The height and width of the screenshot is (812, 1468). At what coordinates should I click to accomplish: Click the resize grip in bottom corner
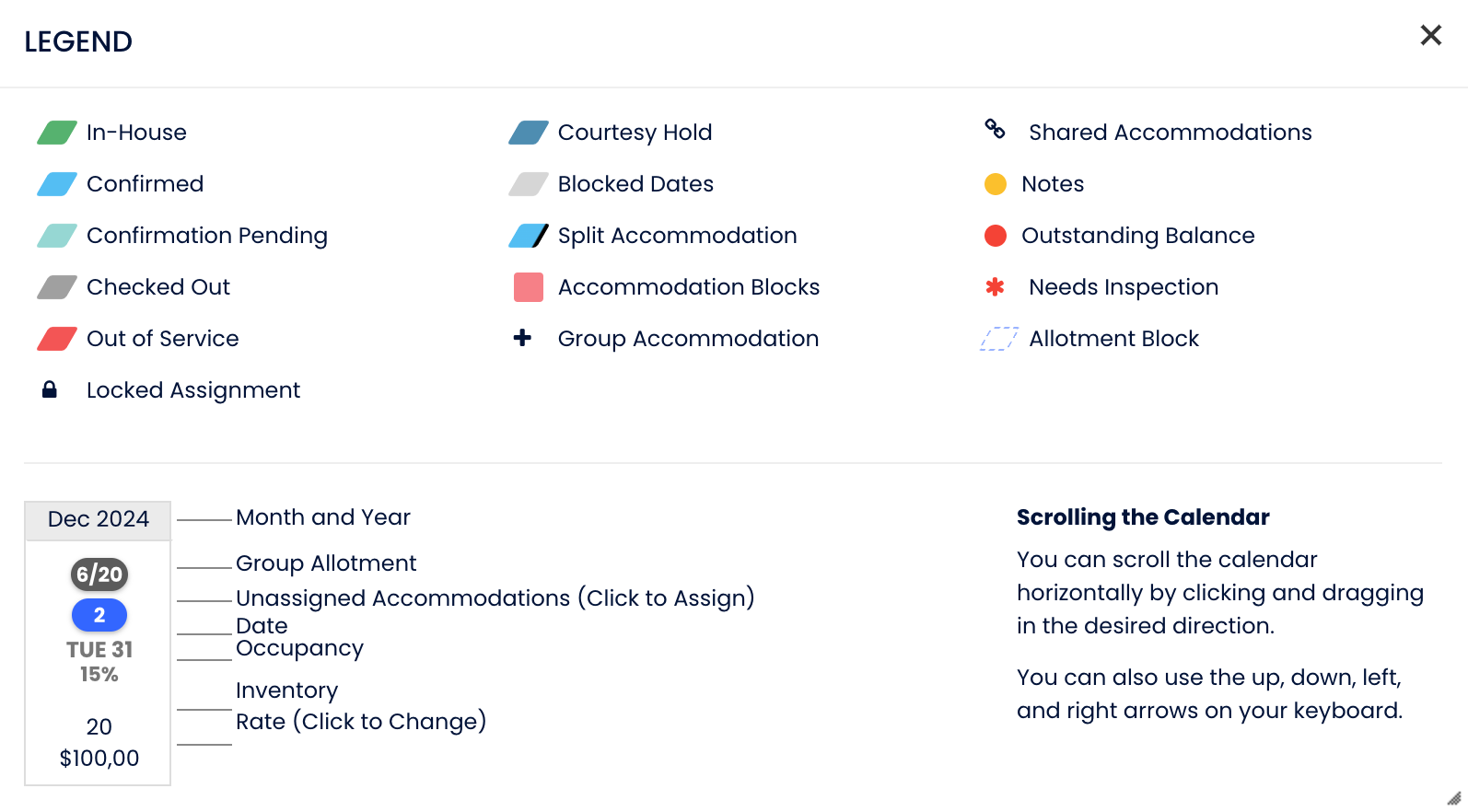pyautogui.click(x=1454, y=798)
